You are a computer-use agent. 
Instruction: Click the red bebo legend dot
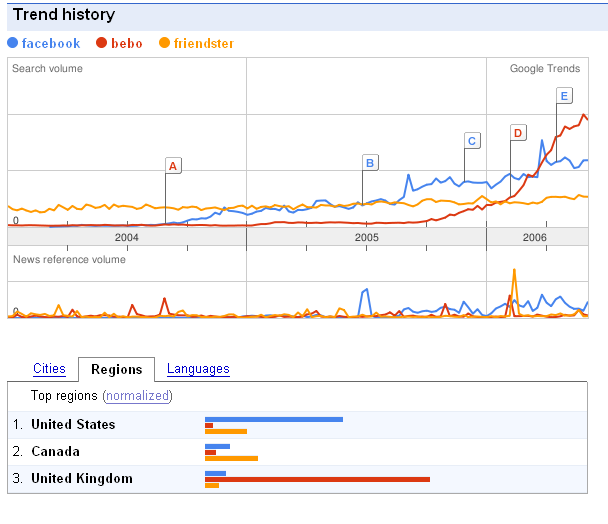coord(102,43)
